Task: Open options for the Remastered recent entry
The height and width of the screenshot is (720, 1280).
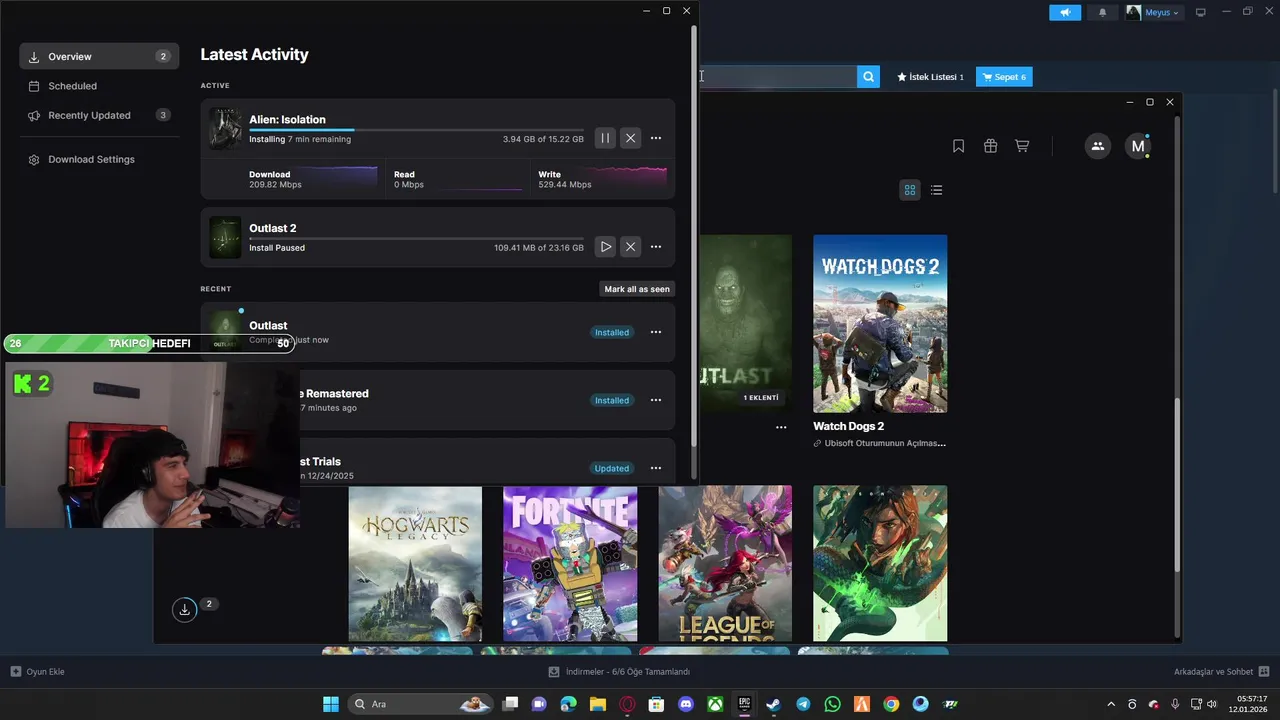Action: pos(656,400)
